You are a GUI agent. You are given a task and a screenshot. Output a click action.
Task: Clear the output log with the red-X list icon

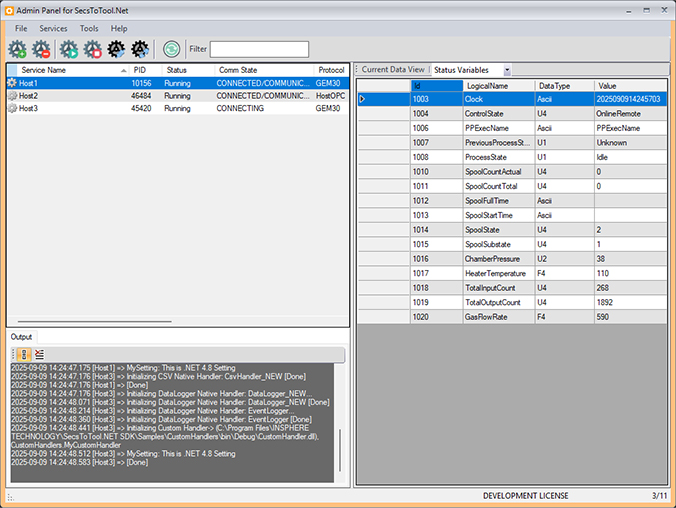coord(39,354)
